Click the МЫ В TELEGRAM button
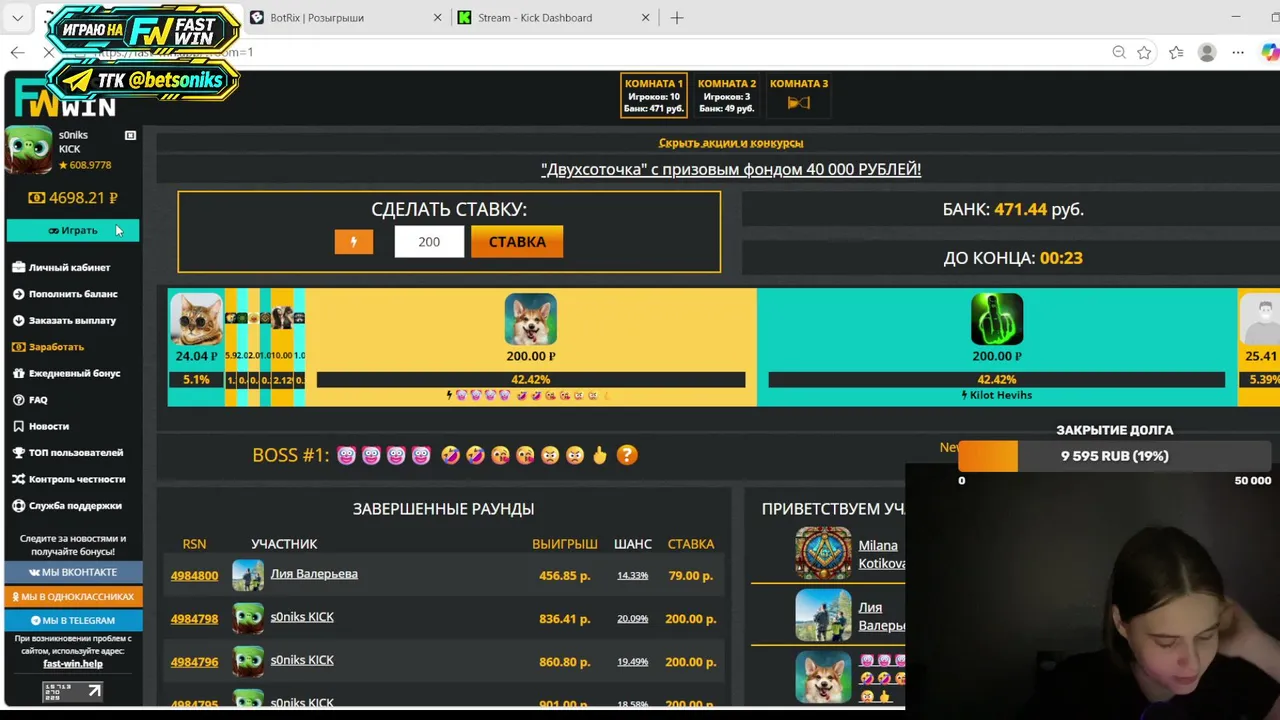The width and height of the screenshot is (1280, 720). [73, 620]
